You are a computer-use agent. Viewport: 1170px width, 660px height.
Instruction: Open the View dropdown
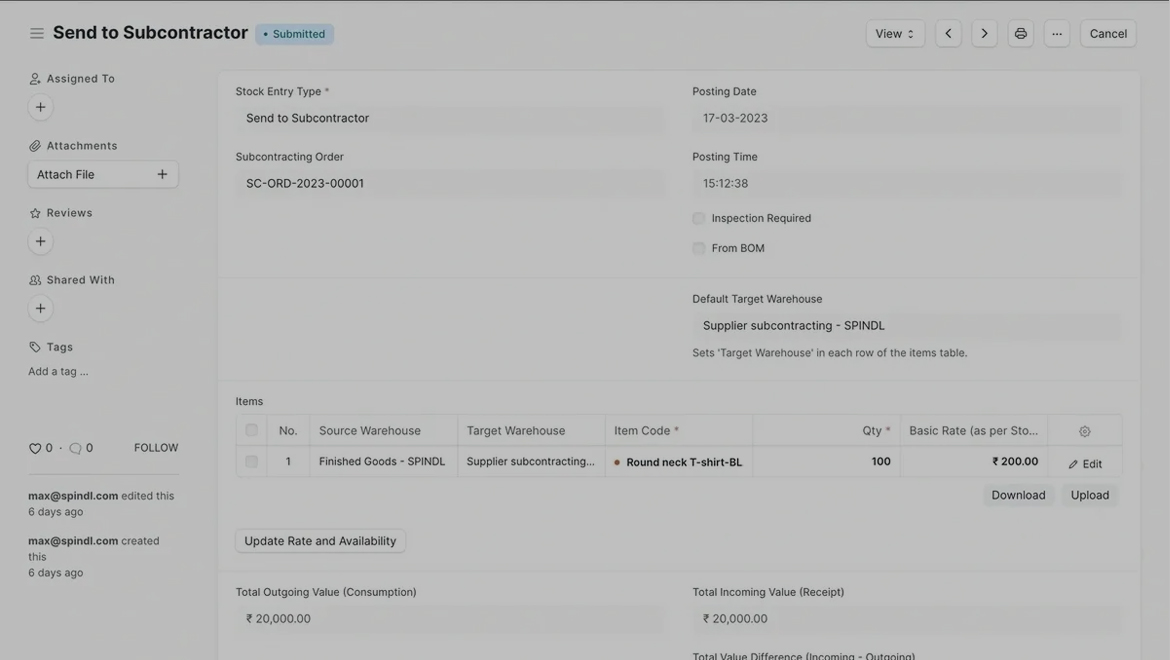click(x=894, y=33)
